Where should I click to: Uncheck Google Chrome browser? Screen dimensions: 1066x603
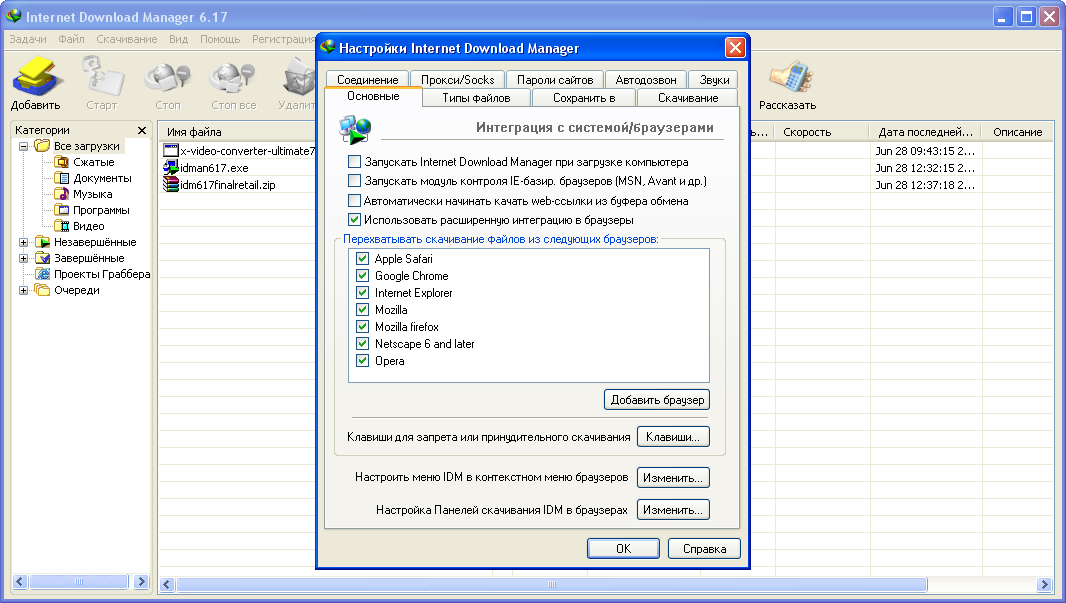point(362,275)
